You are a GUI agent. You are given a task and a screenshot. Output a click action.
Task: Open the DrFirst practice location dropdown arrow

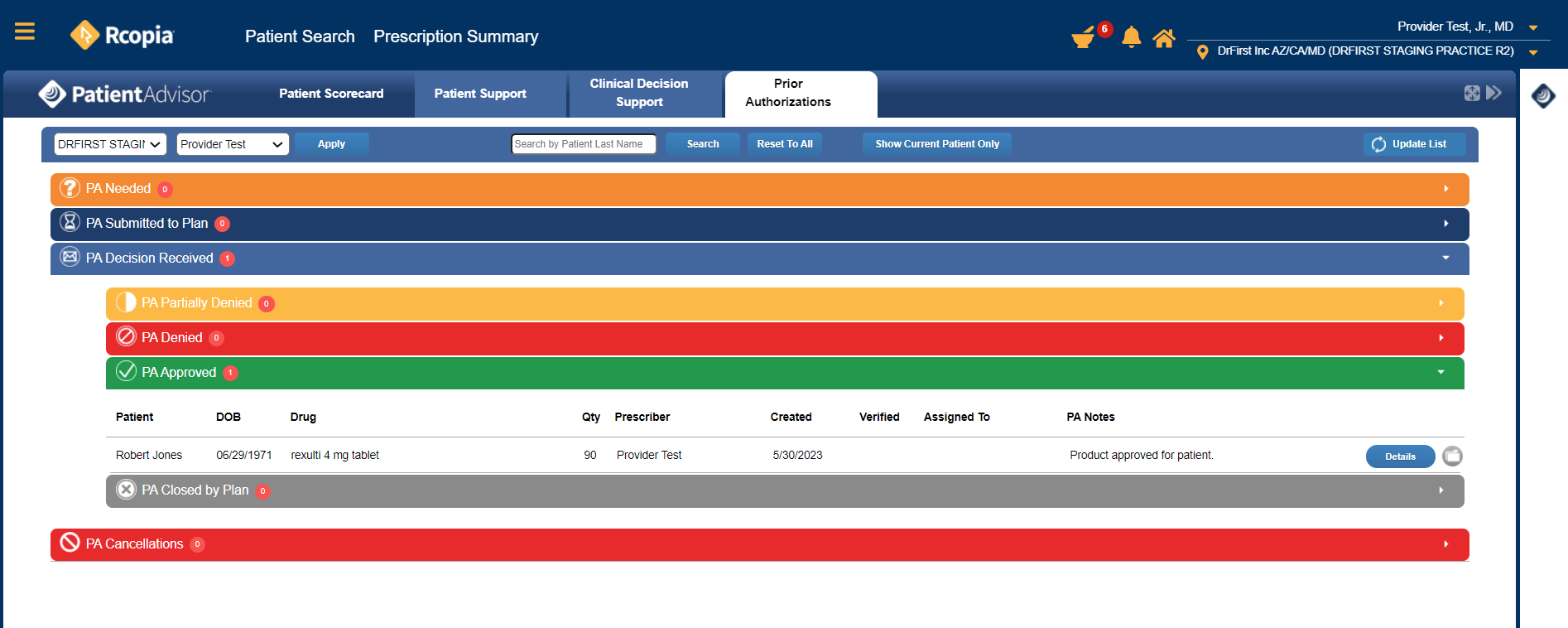(1533, 52)
